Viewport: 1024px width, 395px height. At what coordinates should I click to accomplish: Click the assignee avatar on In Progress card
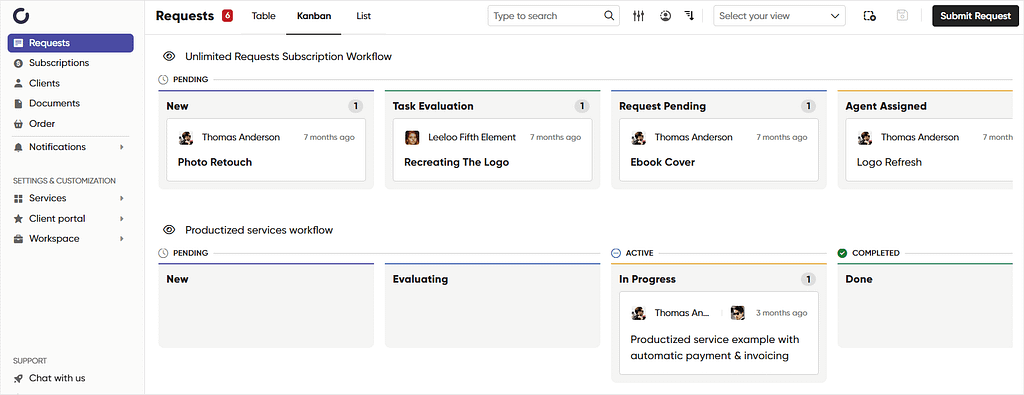click(x=738, y=313)
